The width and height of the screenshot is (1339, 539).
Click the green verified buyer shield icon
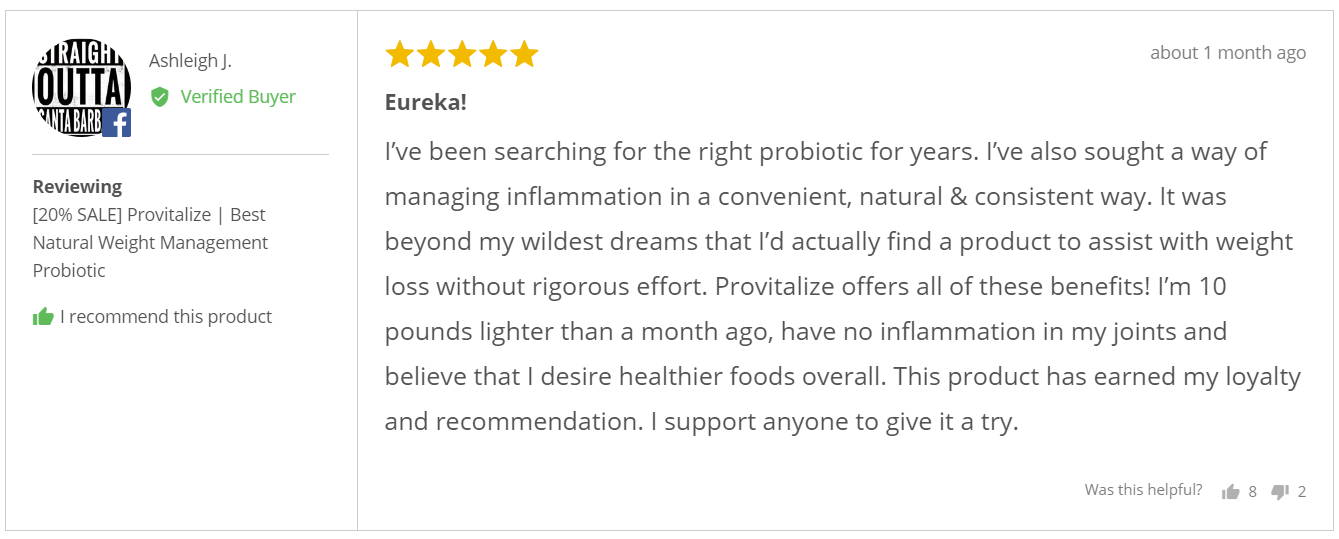(x=160, y=96)
